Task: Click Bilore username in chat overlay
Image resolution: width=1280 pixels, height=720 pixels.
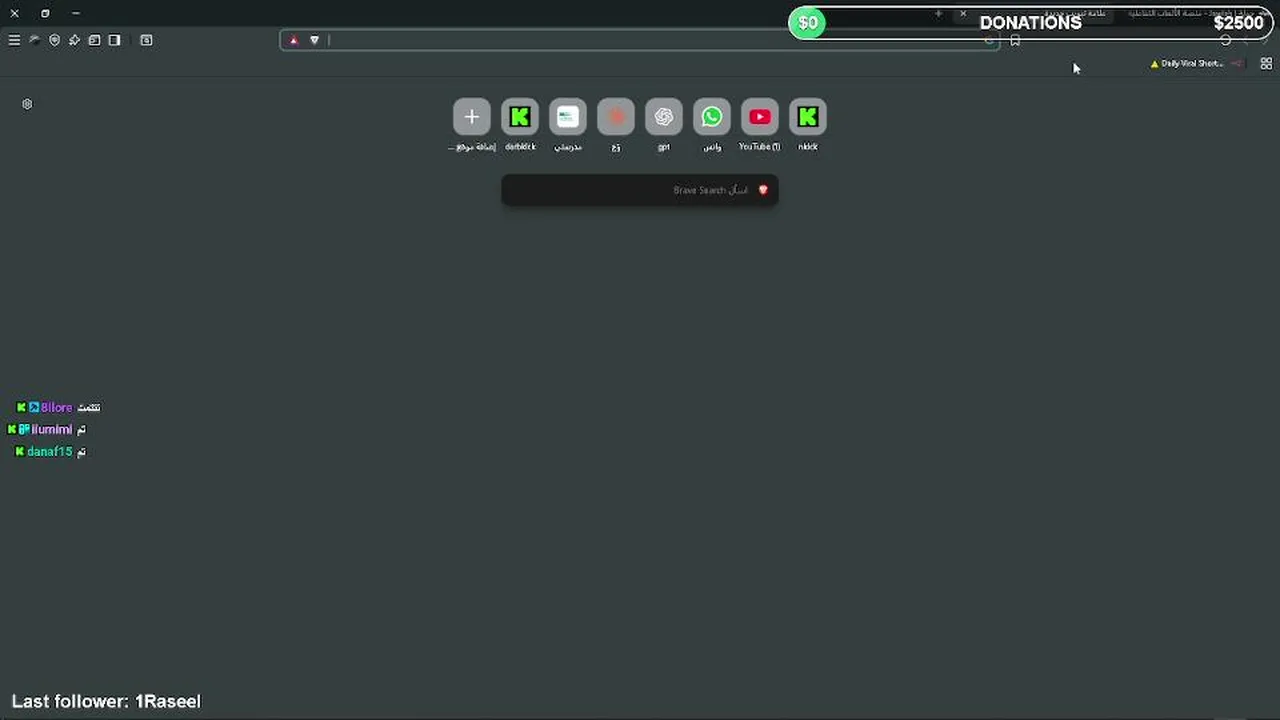Action: [57, 407]
